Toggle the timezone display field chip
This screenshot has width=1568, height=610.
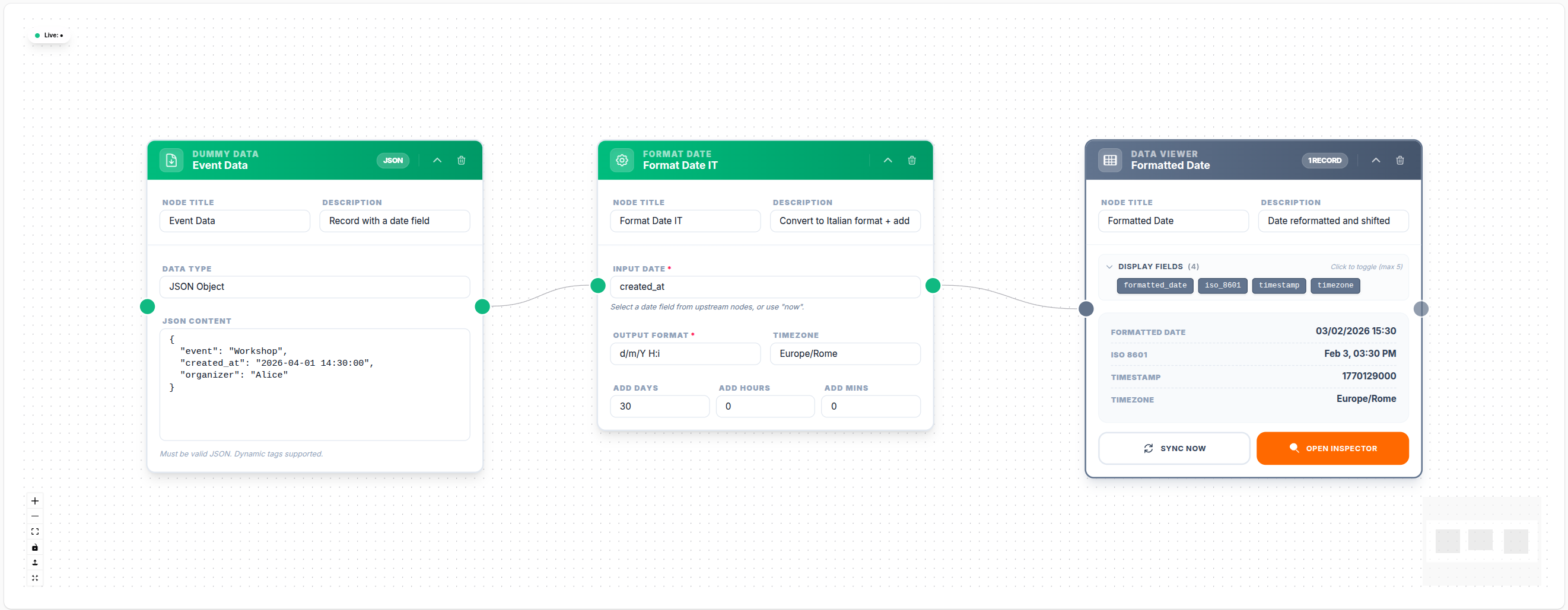[1335, 285]
